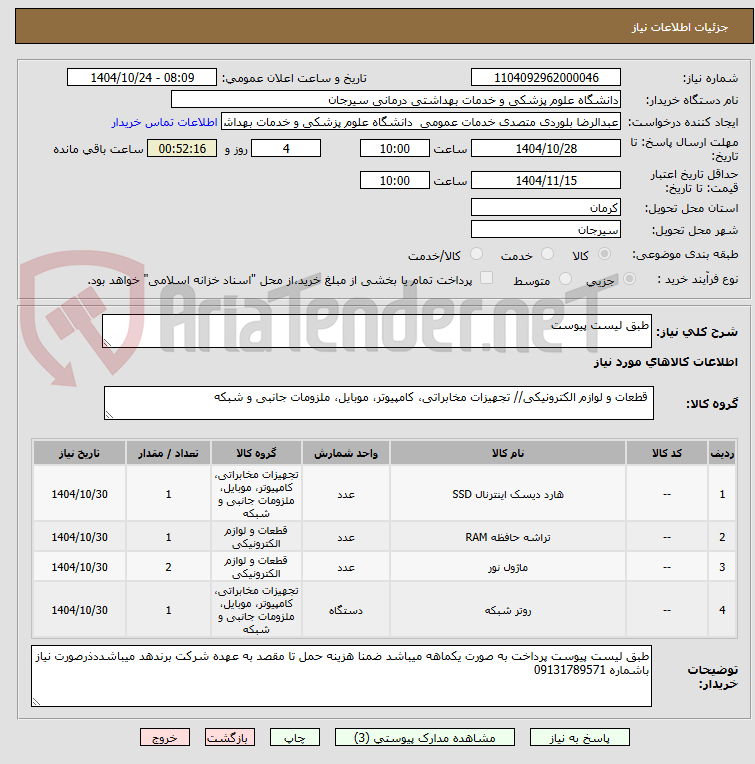
Task: Click date 1404/10/30 in روتر شبکه row
Action: [79, 610]
